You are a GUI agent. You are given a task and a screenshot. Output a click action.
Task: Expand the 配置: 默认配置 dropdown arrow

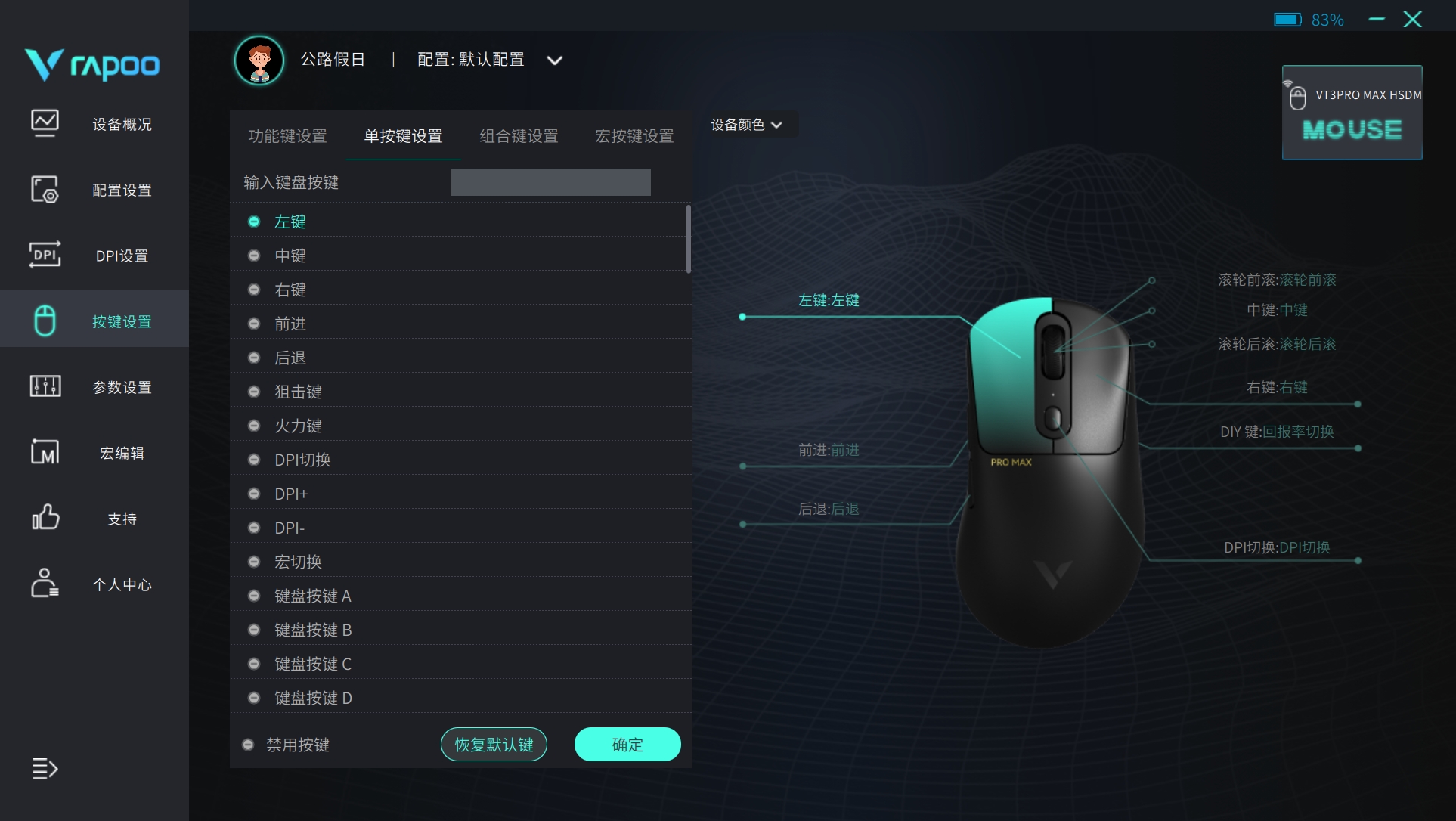click(555, 60)
